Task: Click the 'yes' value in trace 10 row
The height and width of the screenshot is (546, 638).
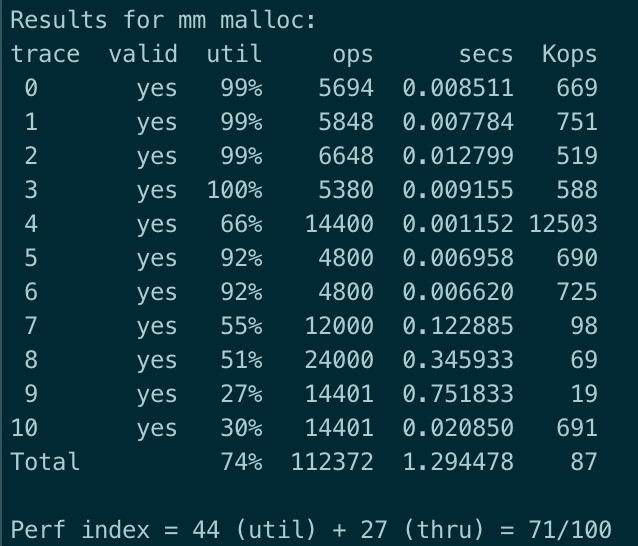Action: coord(157,429)
